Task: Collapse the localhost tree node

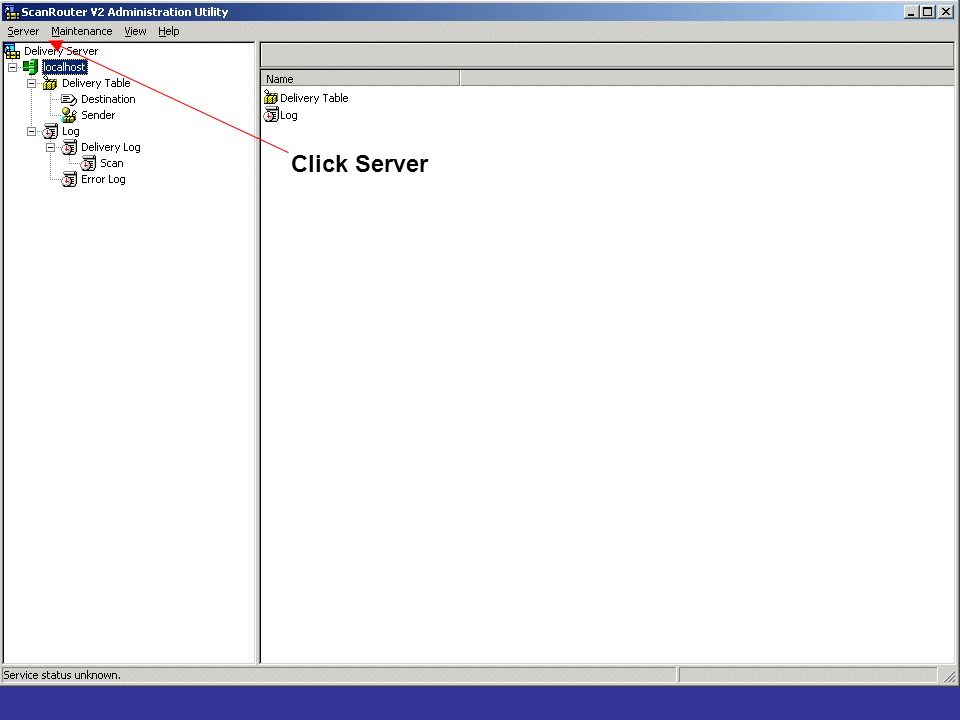Action: tap(12, 67)
